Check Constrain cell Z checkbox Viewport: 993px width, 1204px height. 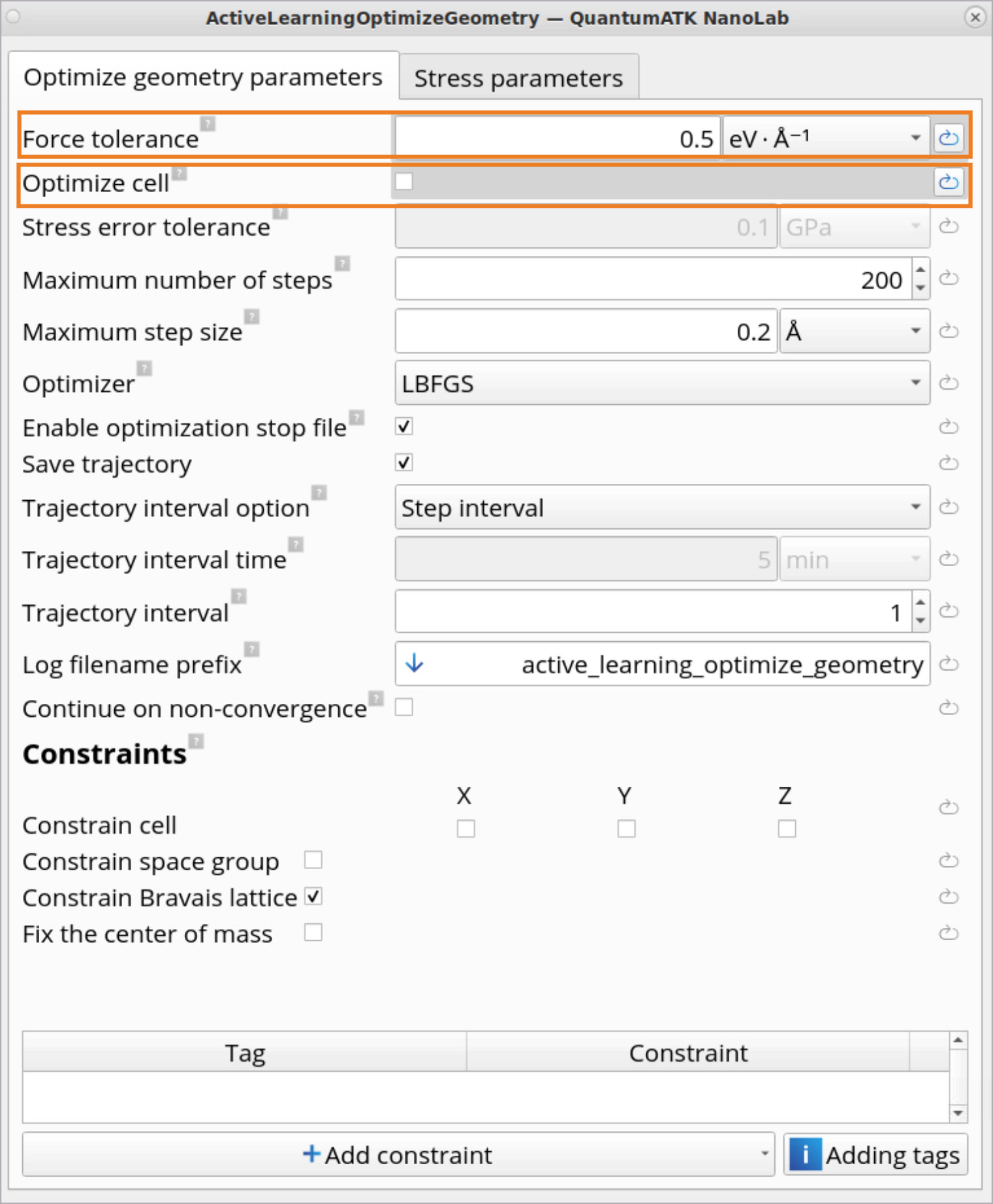point(787,829)
